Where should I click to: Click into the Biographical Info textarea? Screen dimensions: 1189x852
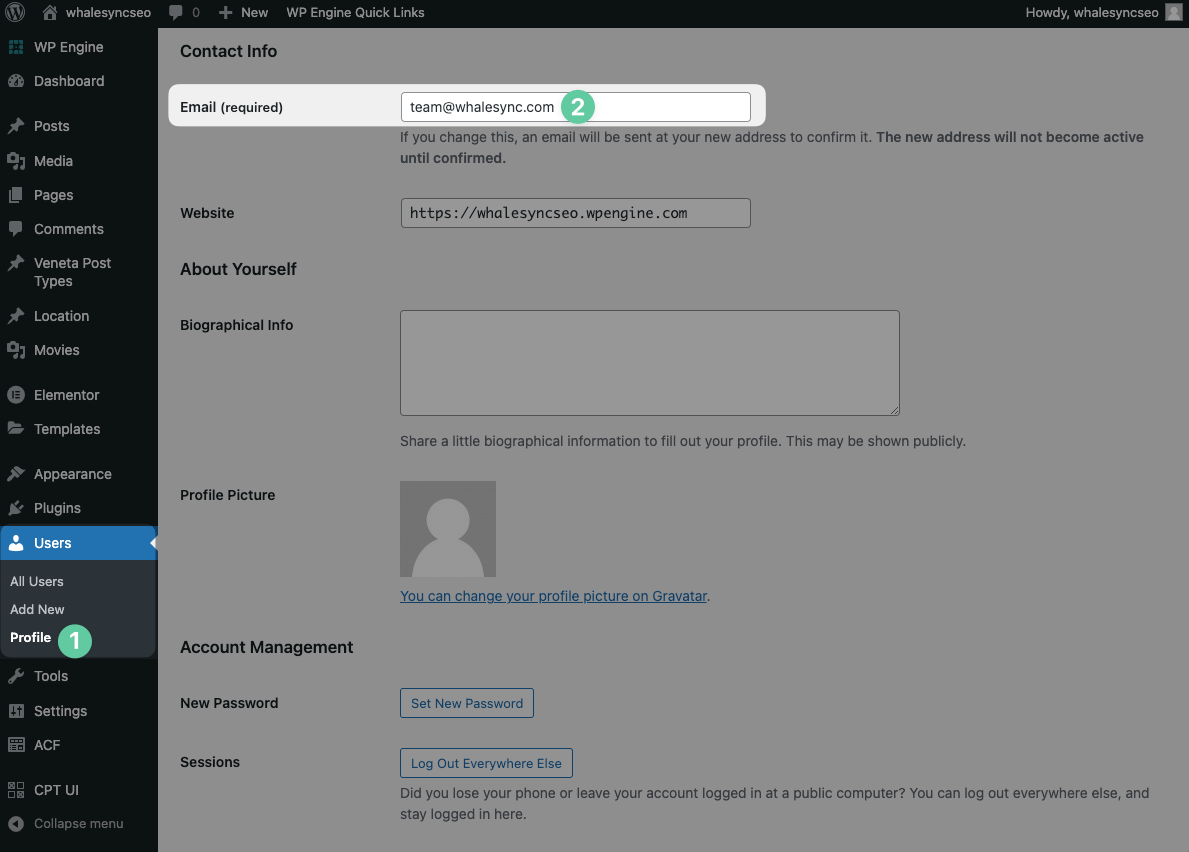tap(650, 363)
